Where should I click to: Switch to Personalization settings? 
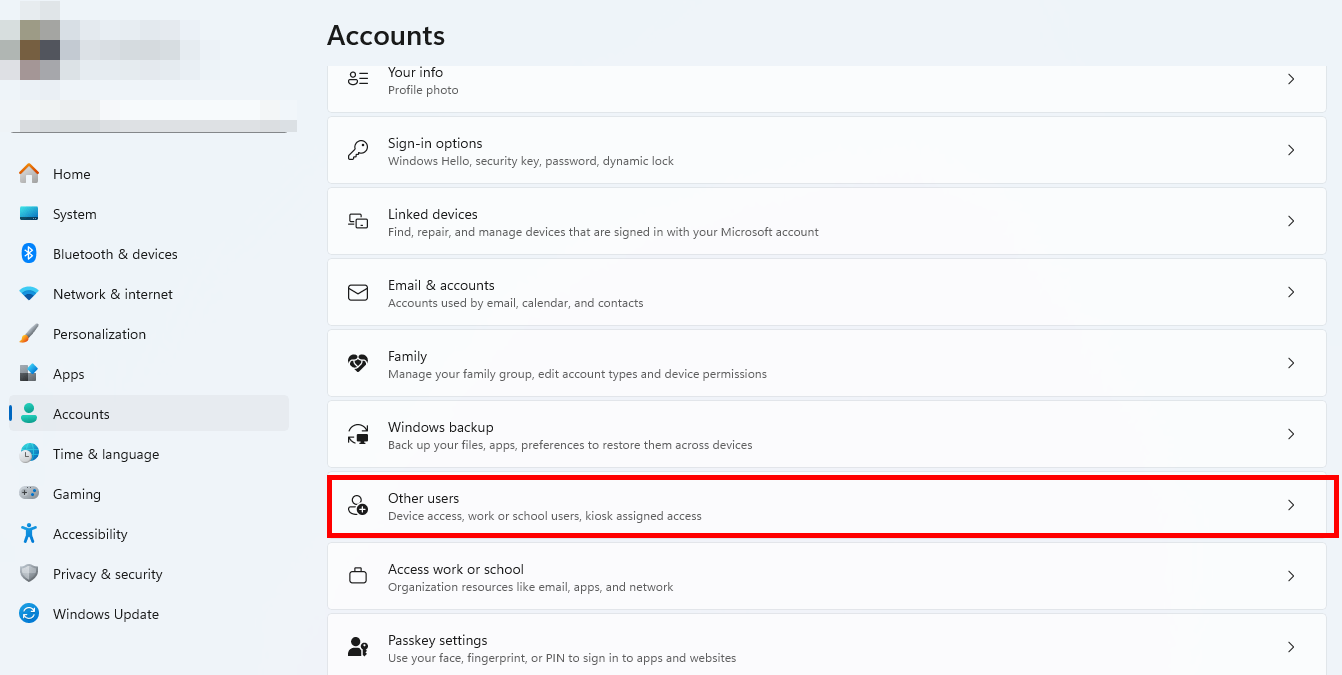click(99, 334)
